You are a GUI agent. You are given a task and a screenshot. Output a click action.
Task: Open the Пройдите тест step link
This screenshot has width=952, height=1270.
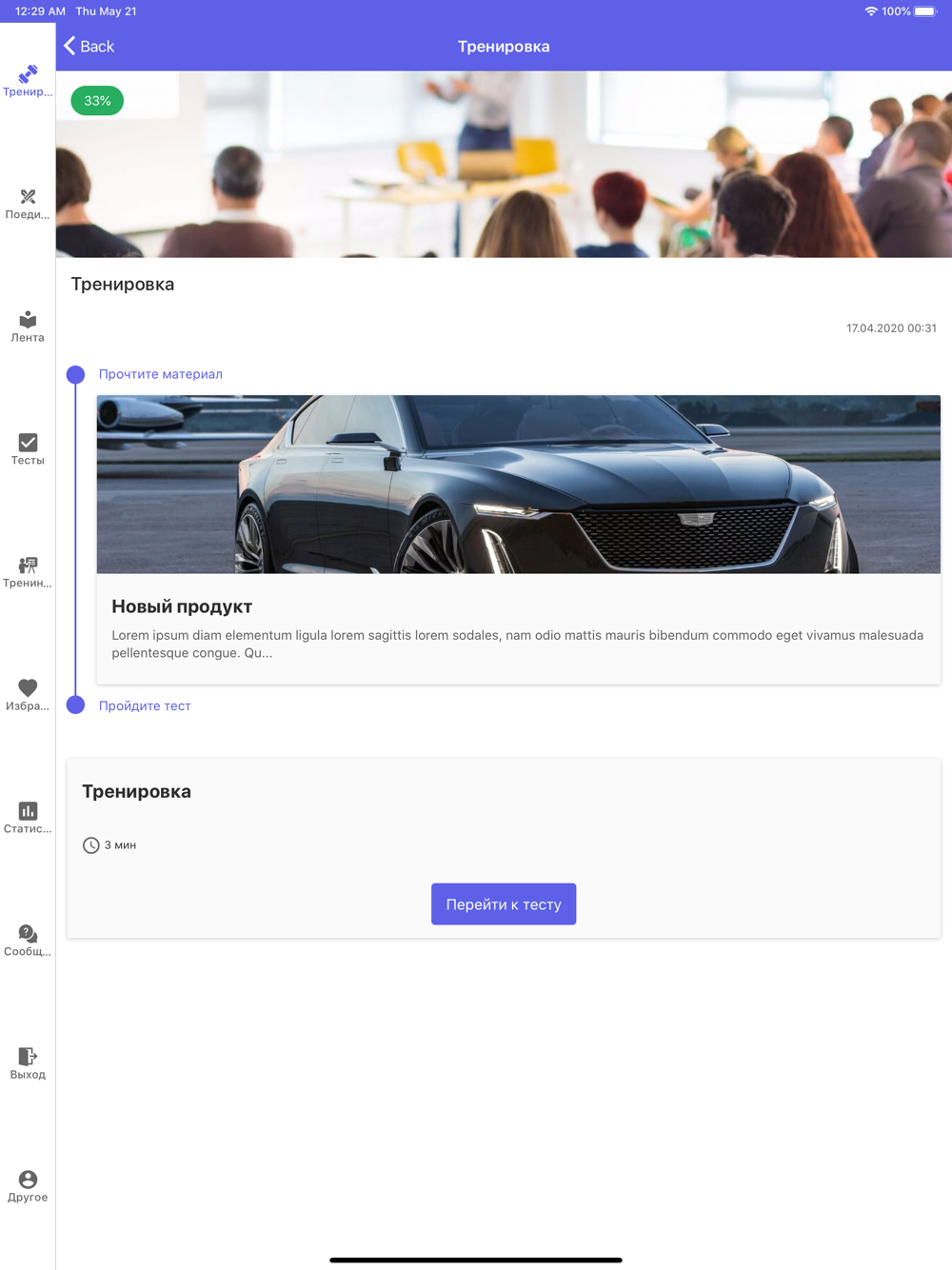coord(145,705)
